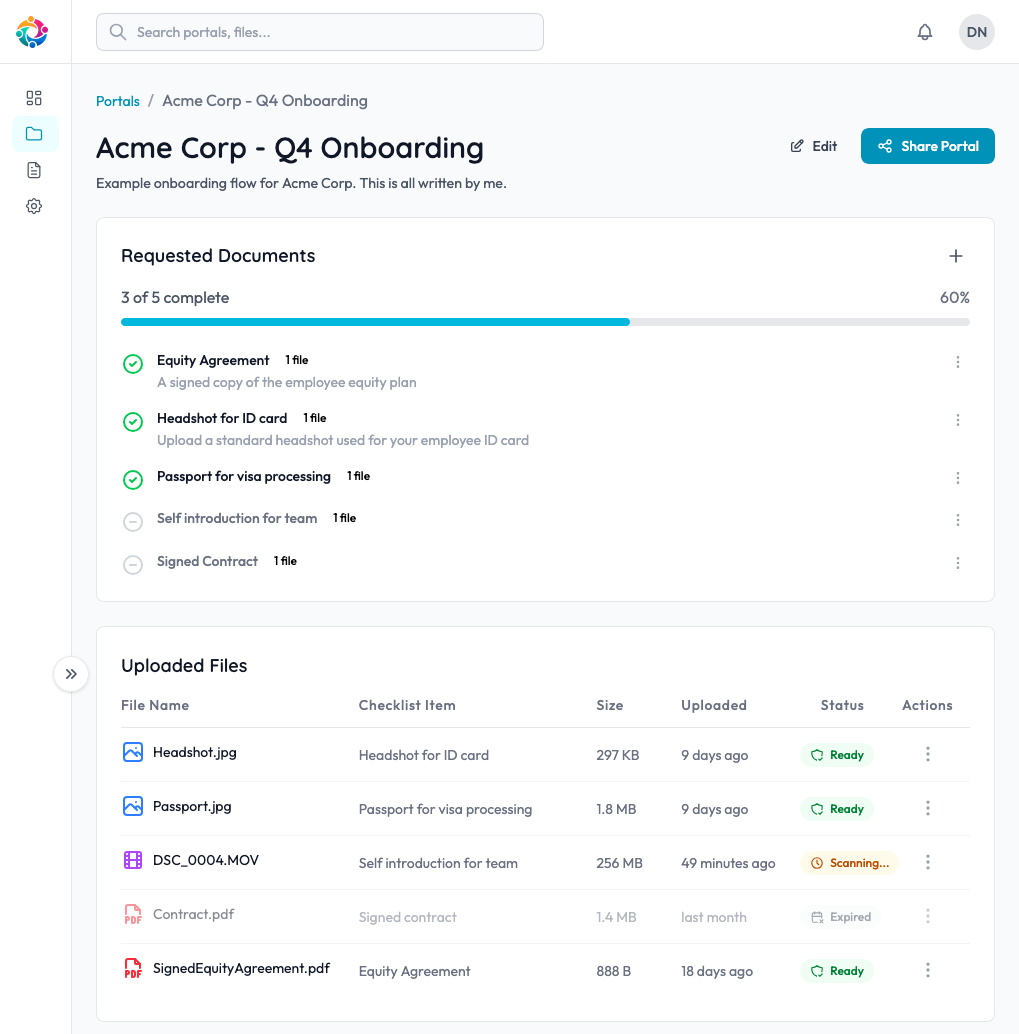
Task: Open the DN user avatar menu
Action: point(975,31)
